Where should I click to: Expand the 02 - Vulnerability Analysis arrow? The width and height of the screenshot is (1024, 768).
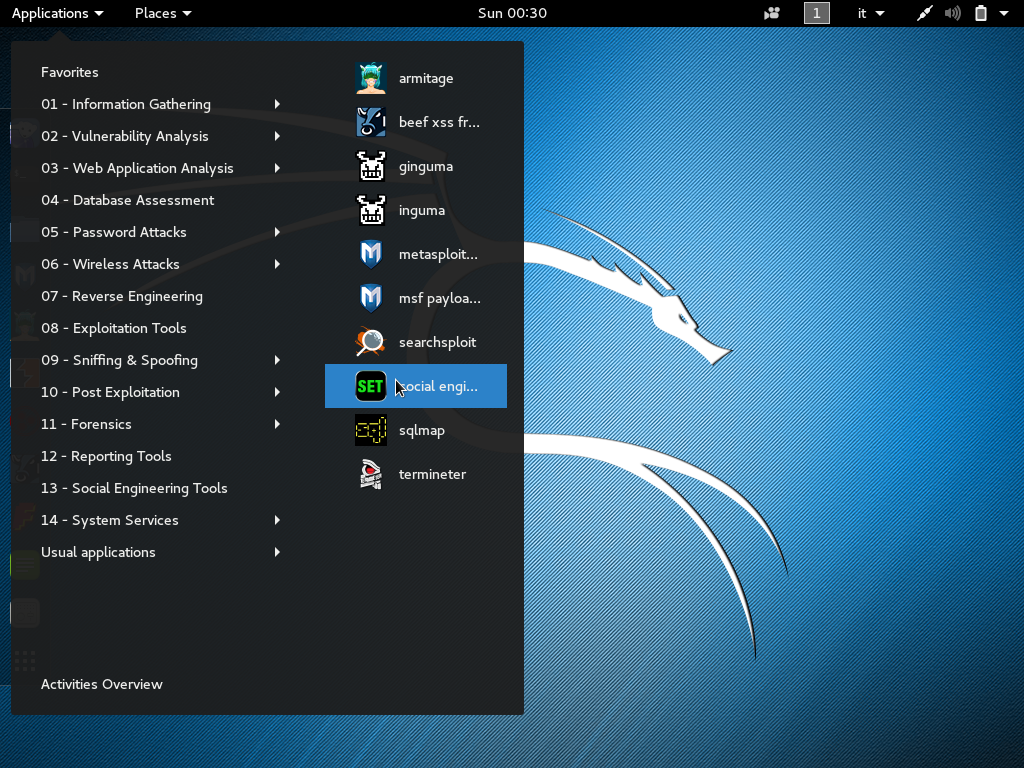(278, 136)
